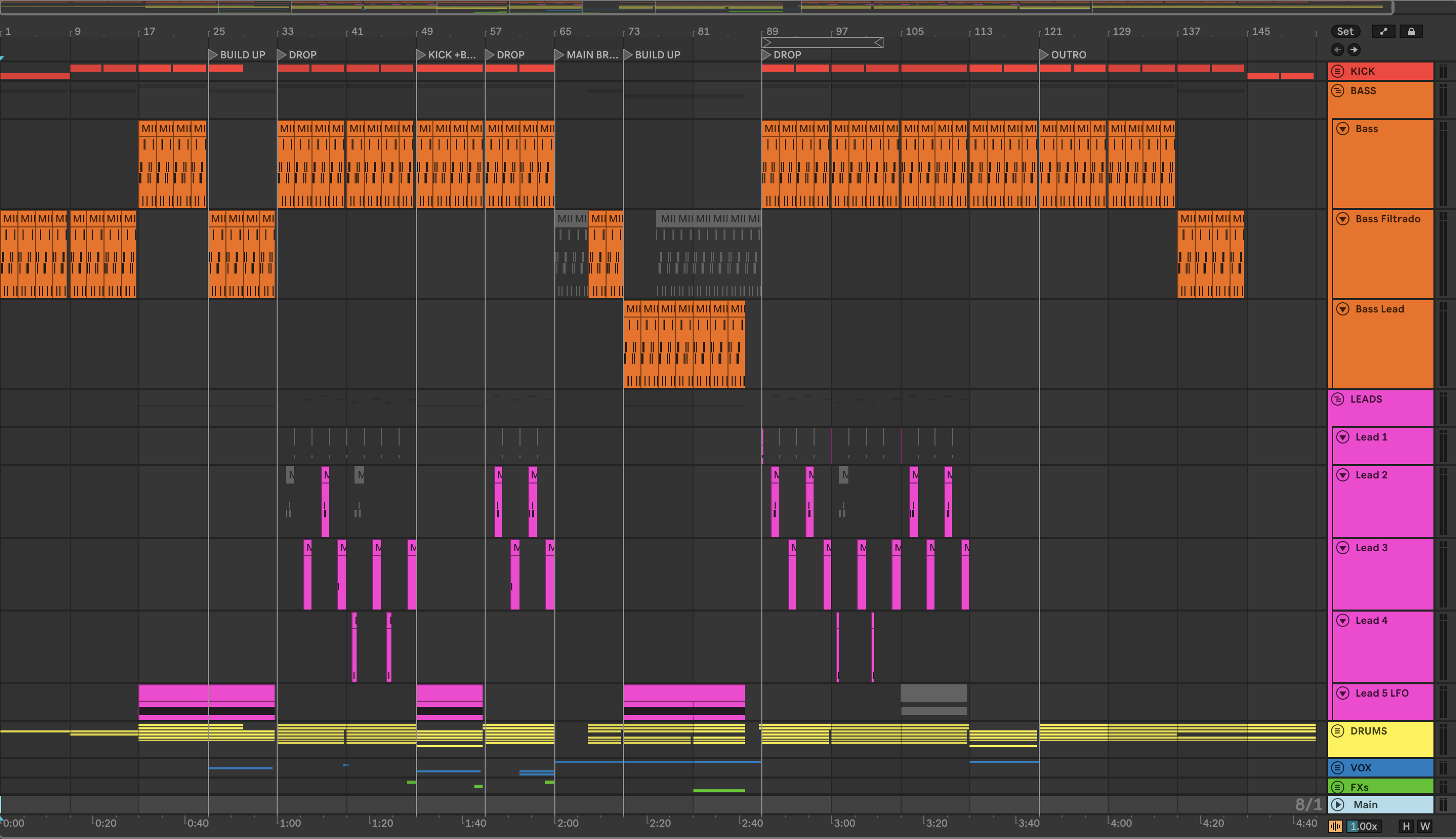Click the DRUMS track level meter
Image resolution: width=1456 pixels, height=839 pixels.
pyautogui.click(x=1443, y=739)
